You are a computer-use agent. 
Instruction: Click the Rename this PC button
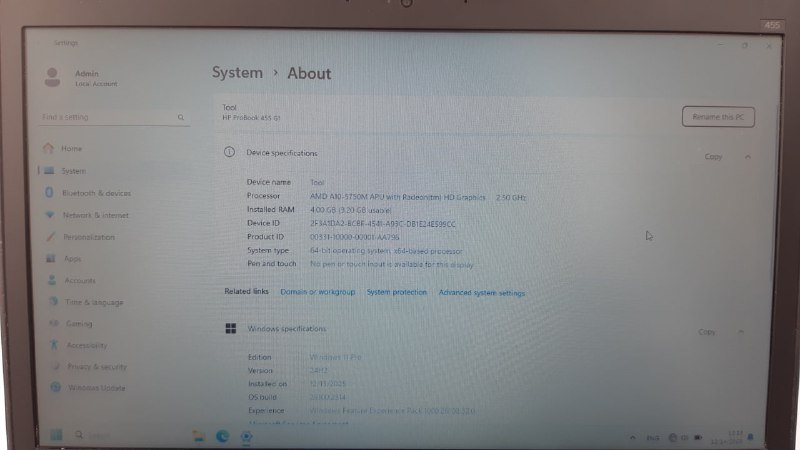(718, 117)
